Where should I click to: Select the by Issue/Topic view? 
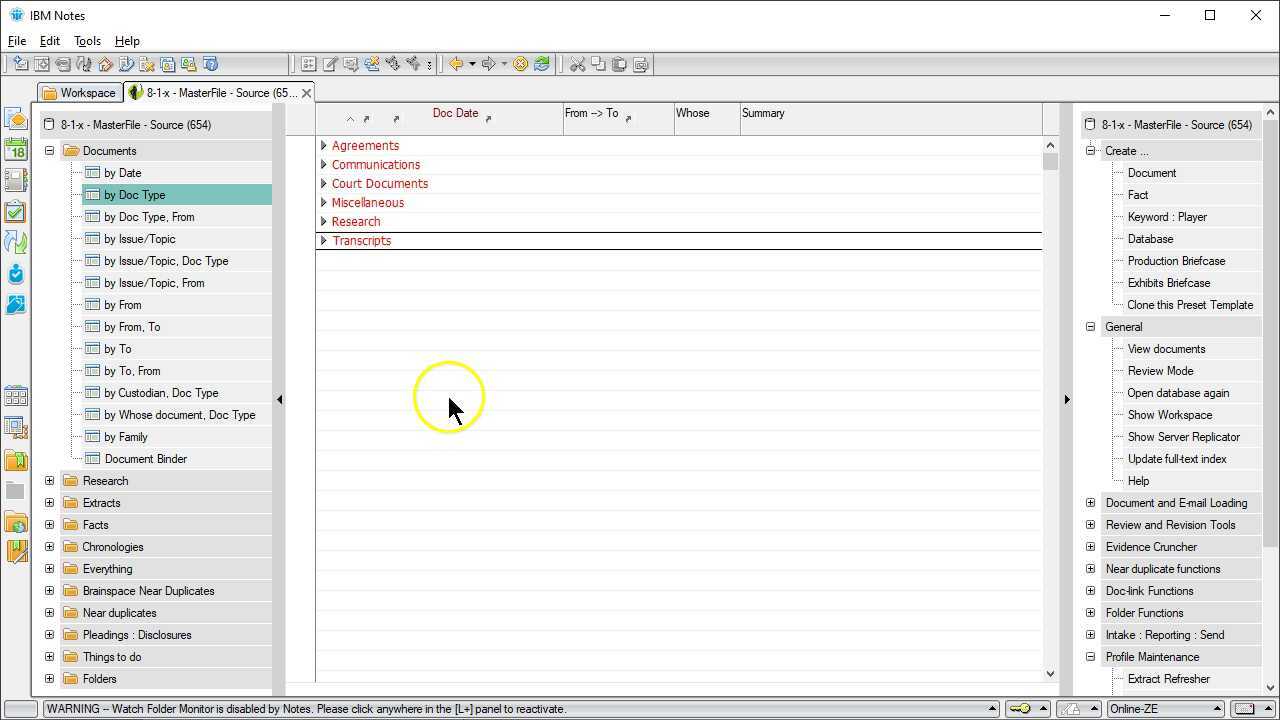139,239
